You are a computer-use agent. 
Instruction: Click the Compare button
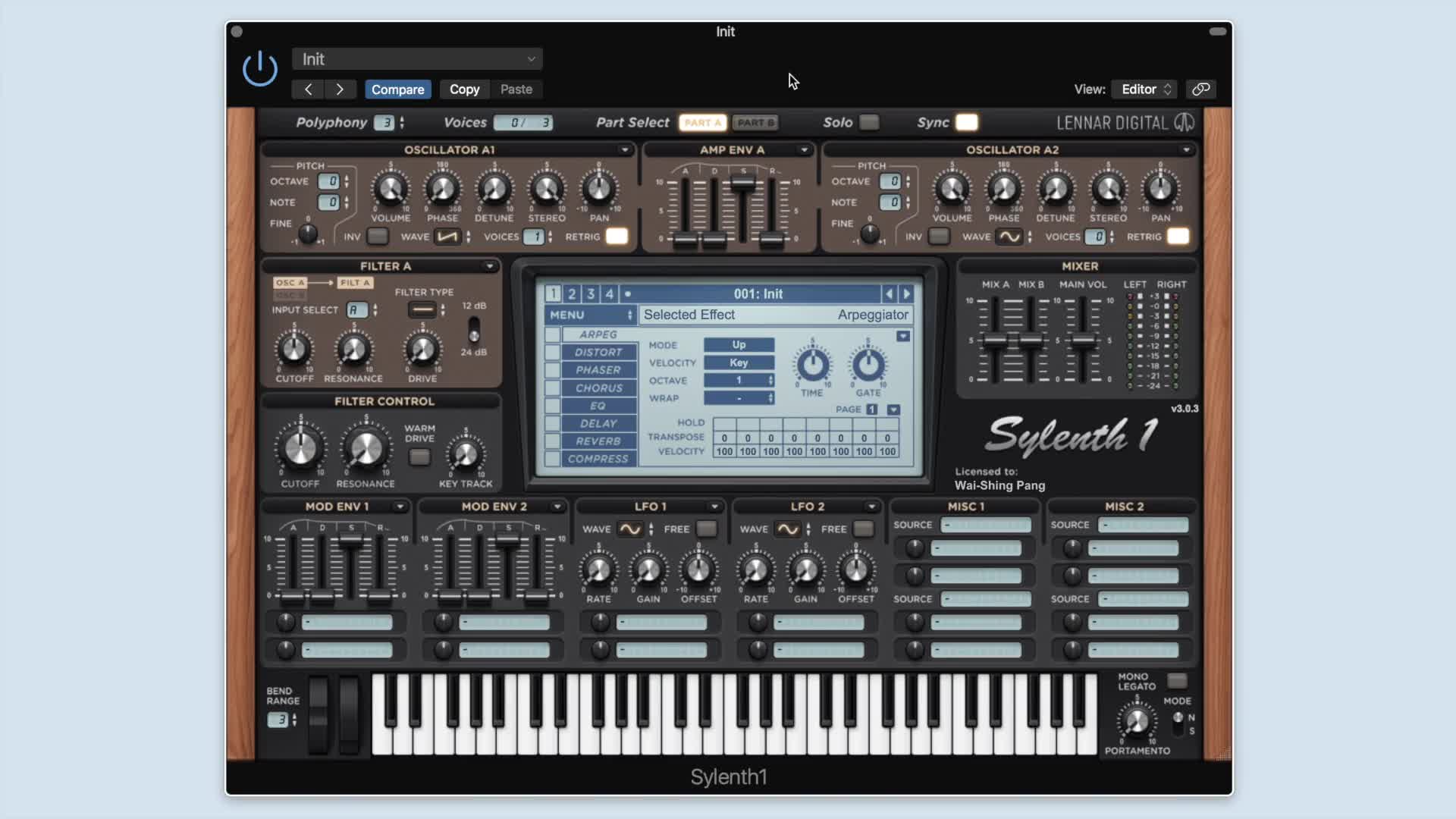coord(397,89)
